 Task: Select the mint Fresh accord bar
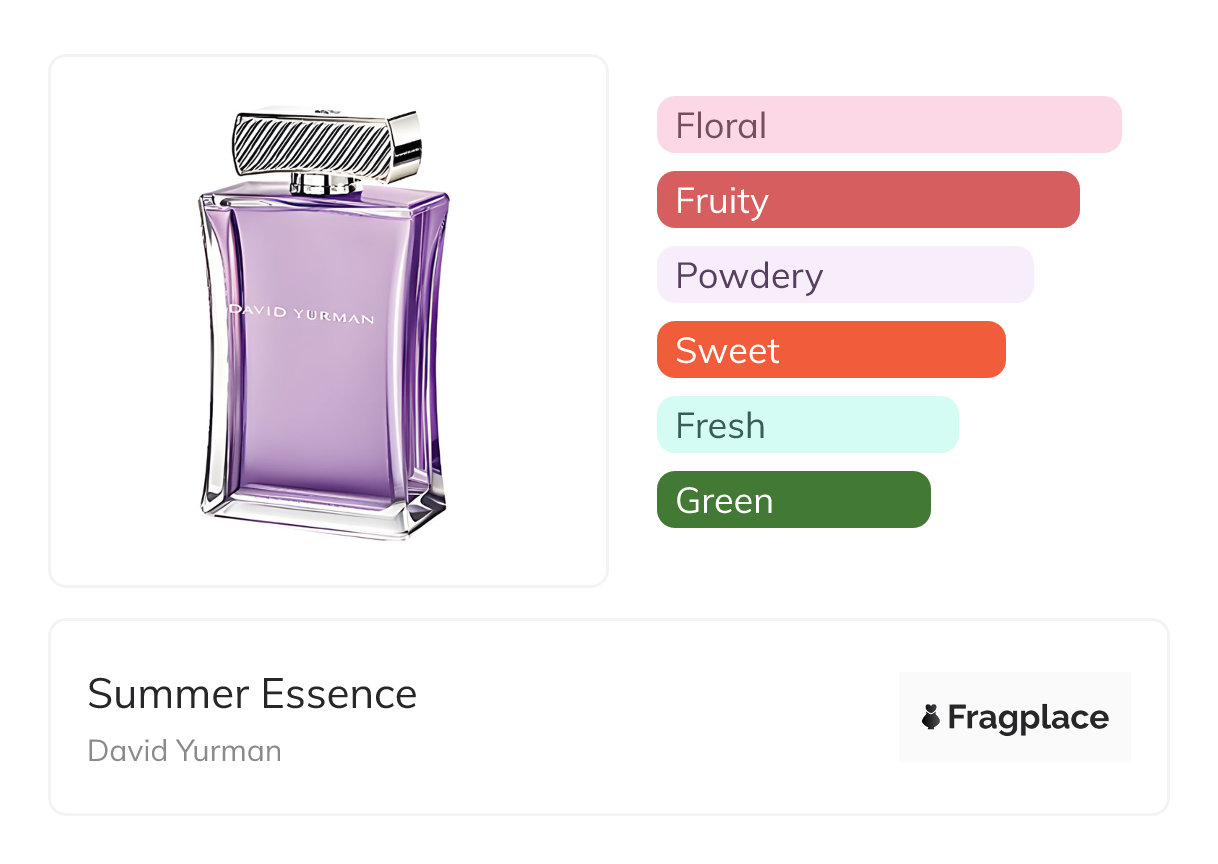click(x=808, y=425)
